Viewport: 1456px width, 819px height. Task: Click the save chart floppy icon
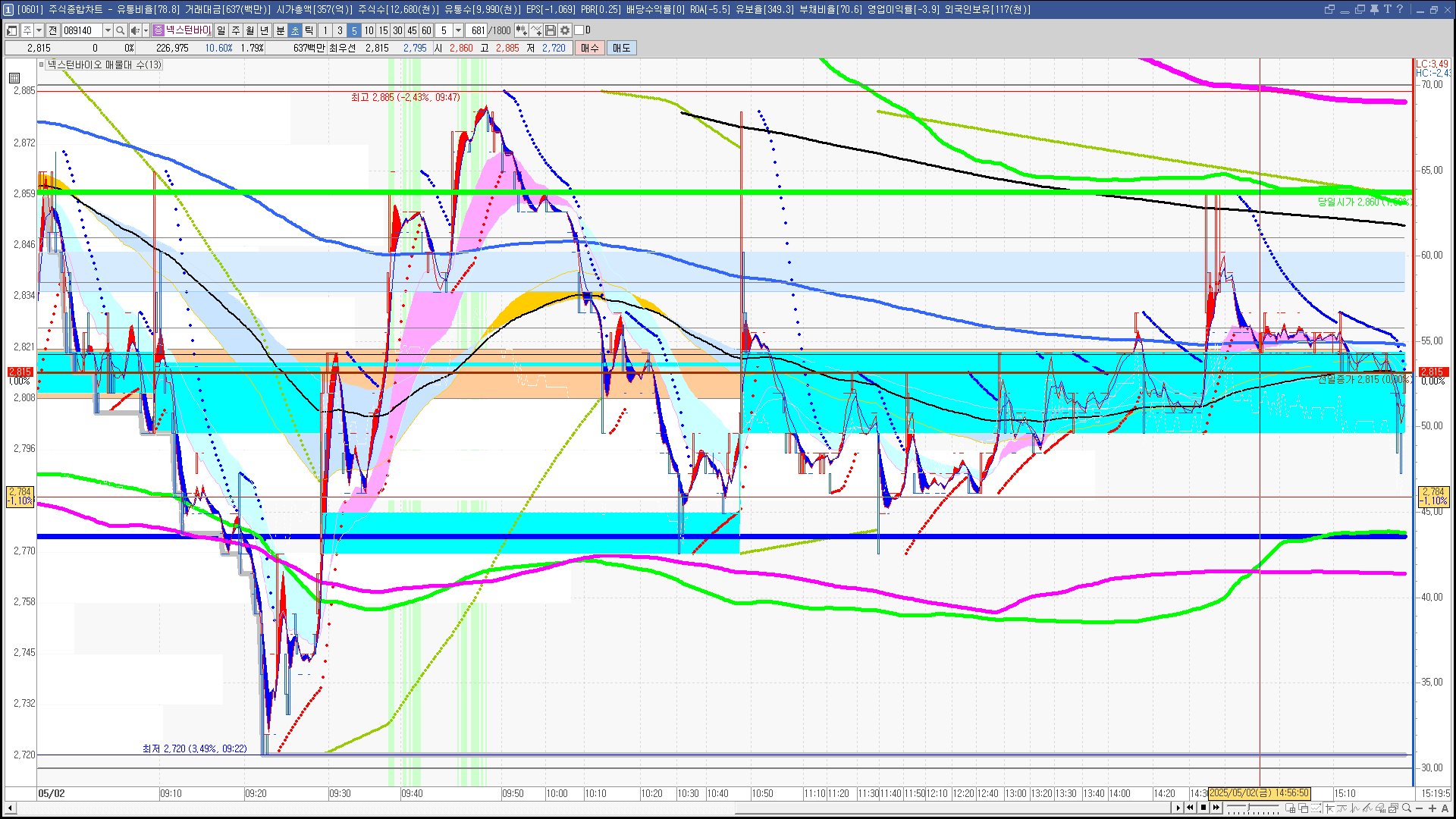[551, 30]
